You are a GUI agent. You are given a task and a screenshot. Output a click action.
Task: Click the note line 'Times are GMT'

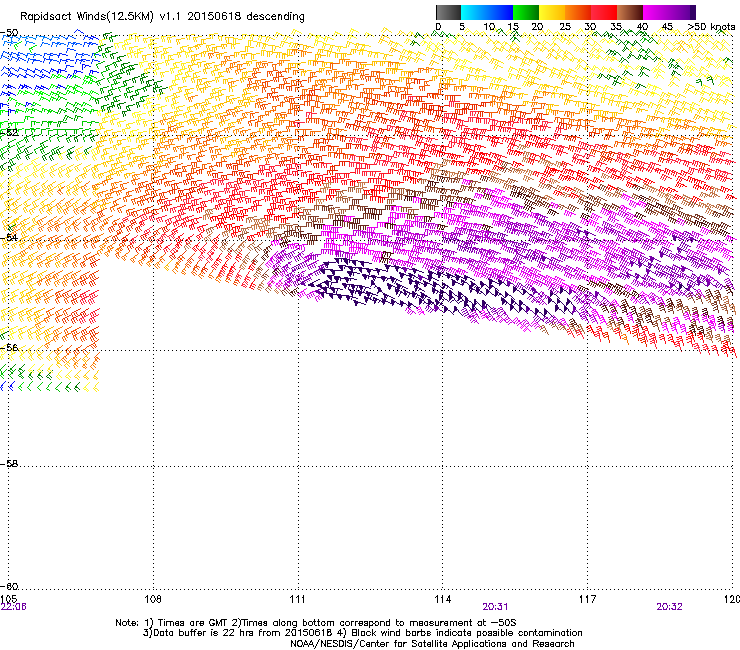pos(193,623)
